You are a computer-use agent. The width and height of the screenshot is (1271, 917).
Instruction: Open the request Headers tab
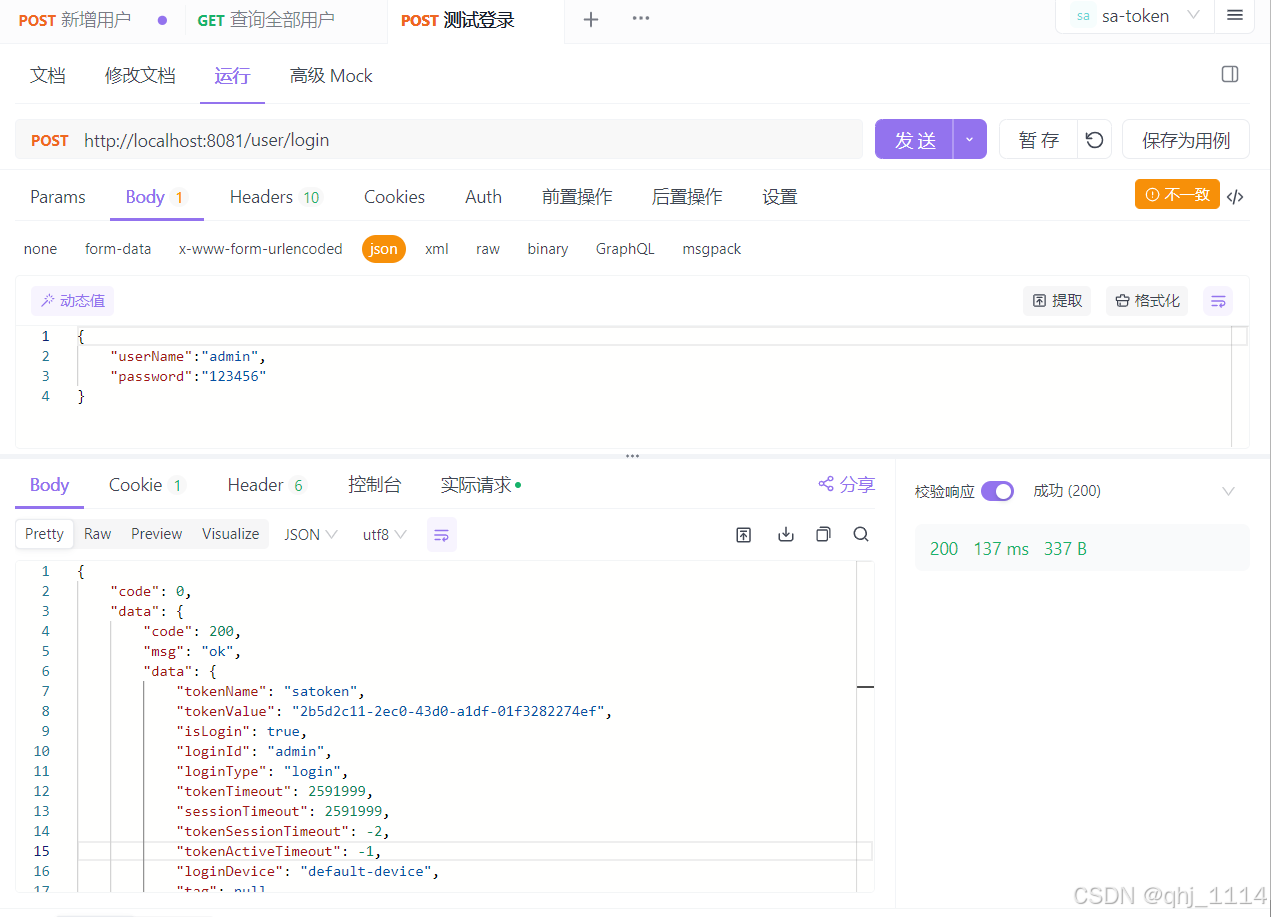click(x=275, y=197)
